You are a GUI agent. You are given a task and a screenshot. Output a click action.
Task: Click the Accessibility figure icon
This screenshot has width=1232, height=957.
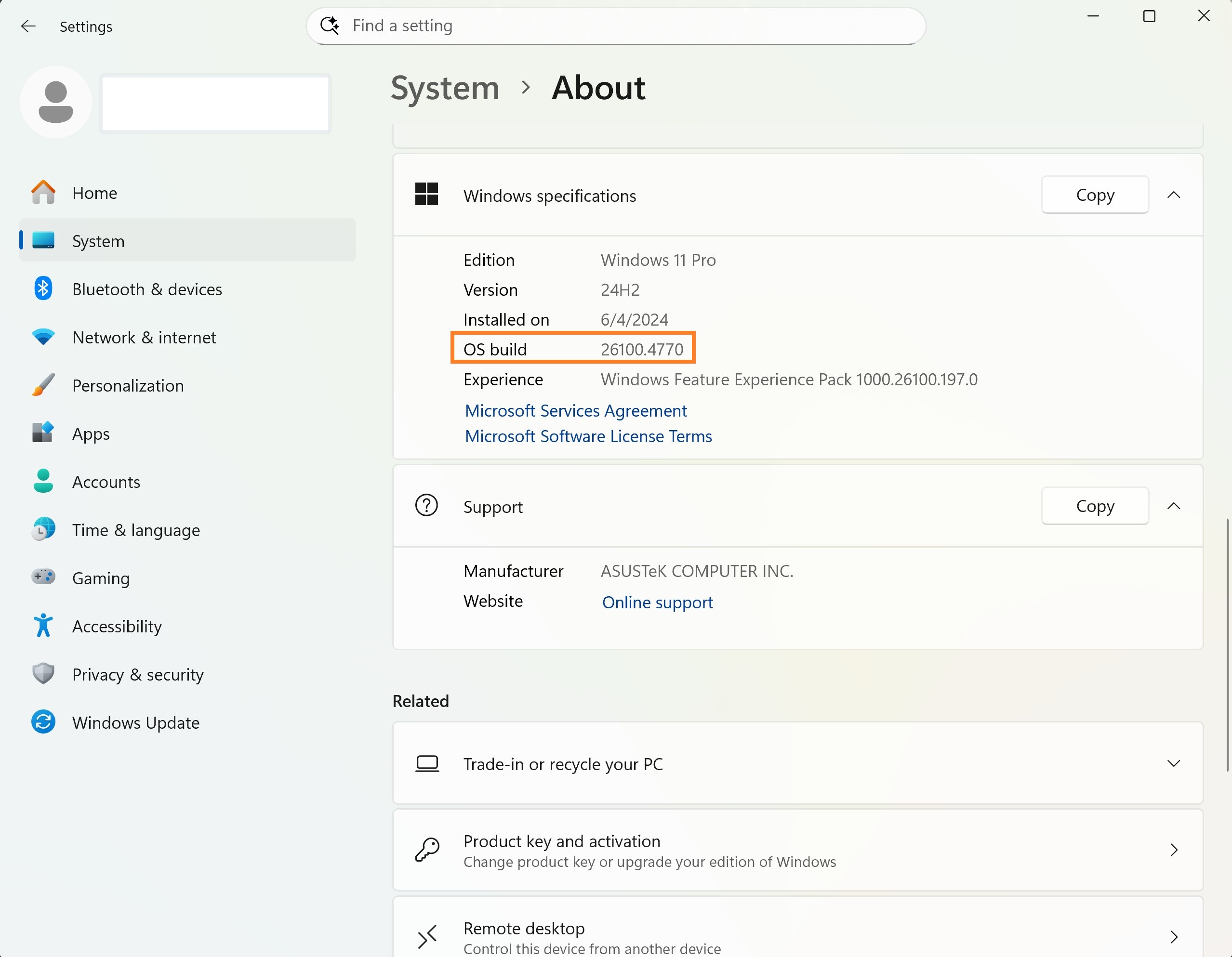[43, 626]
